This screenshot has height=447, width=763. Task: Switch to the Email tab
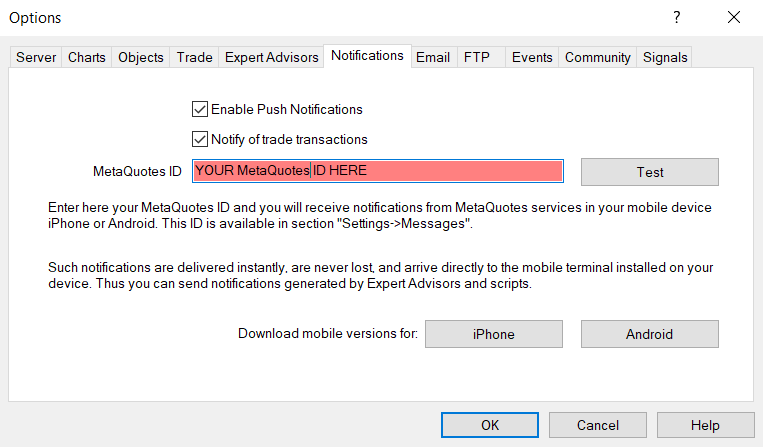pos(433,57)
